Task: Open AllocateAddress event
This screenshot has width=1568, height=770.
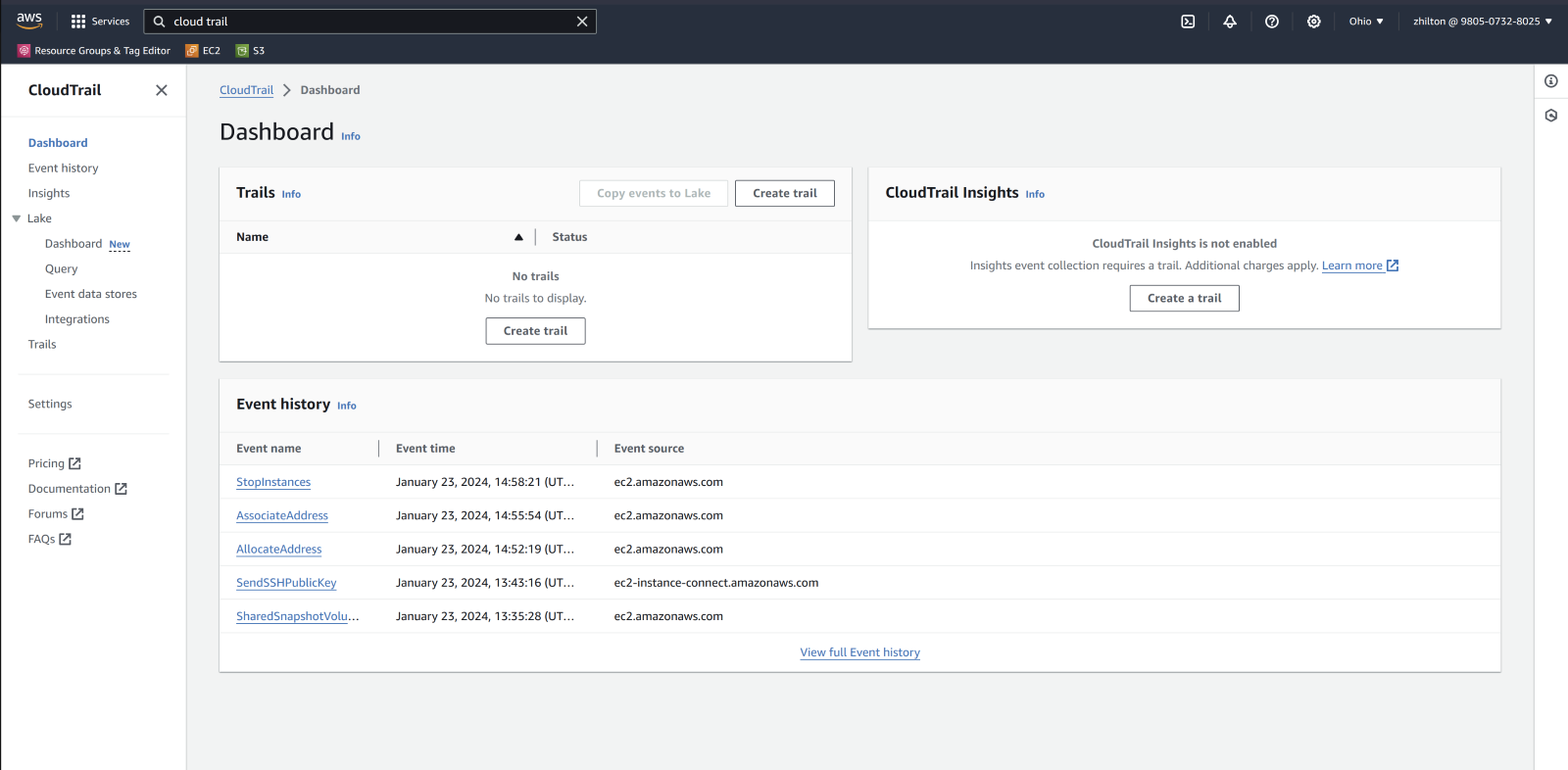Action: tap(279, 550)
